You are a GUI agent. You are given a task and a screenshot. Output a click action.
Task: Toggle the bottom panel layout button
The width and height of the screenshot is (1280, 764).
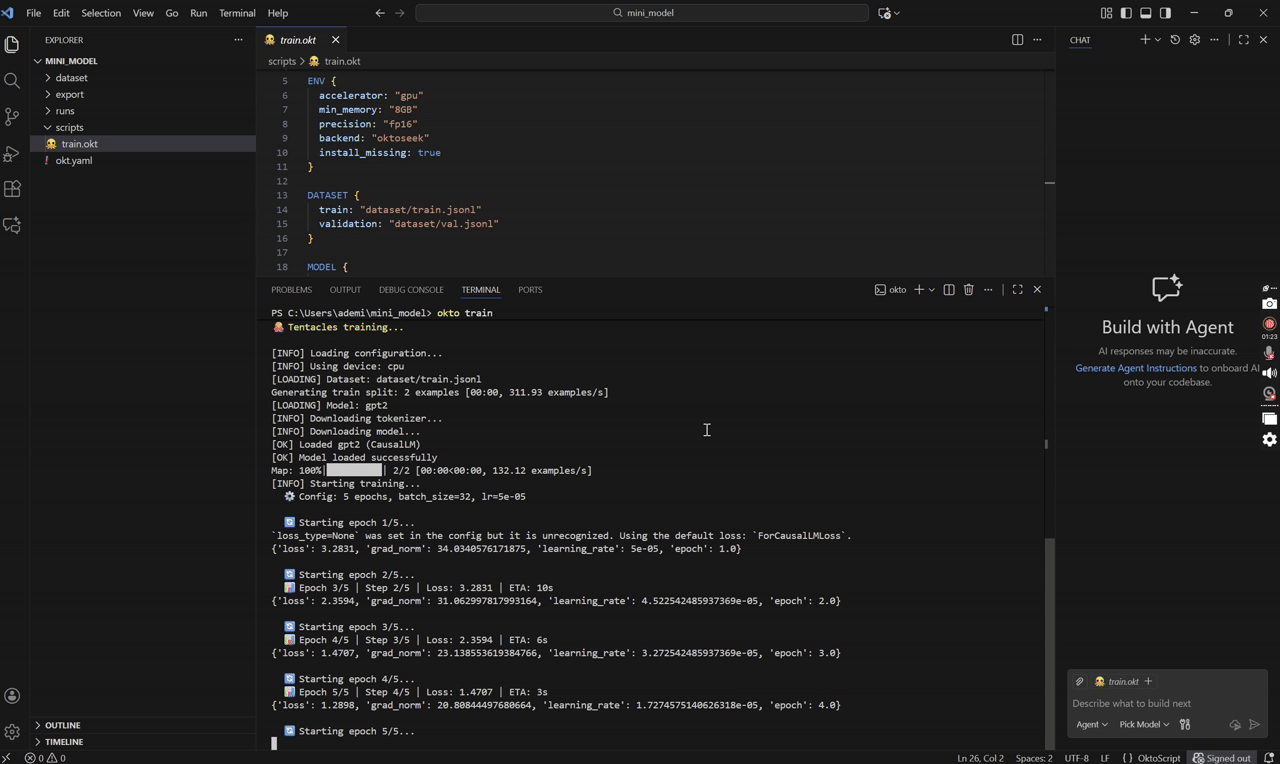[x=1146, y=13]
